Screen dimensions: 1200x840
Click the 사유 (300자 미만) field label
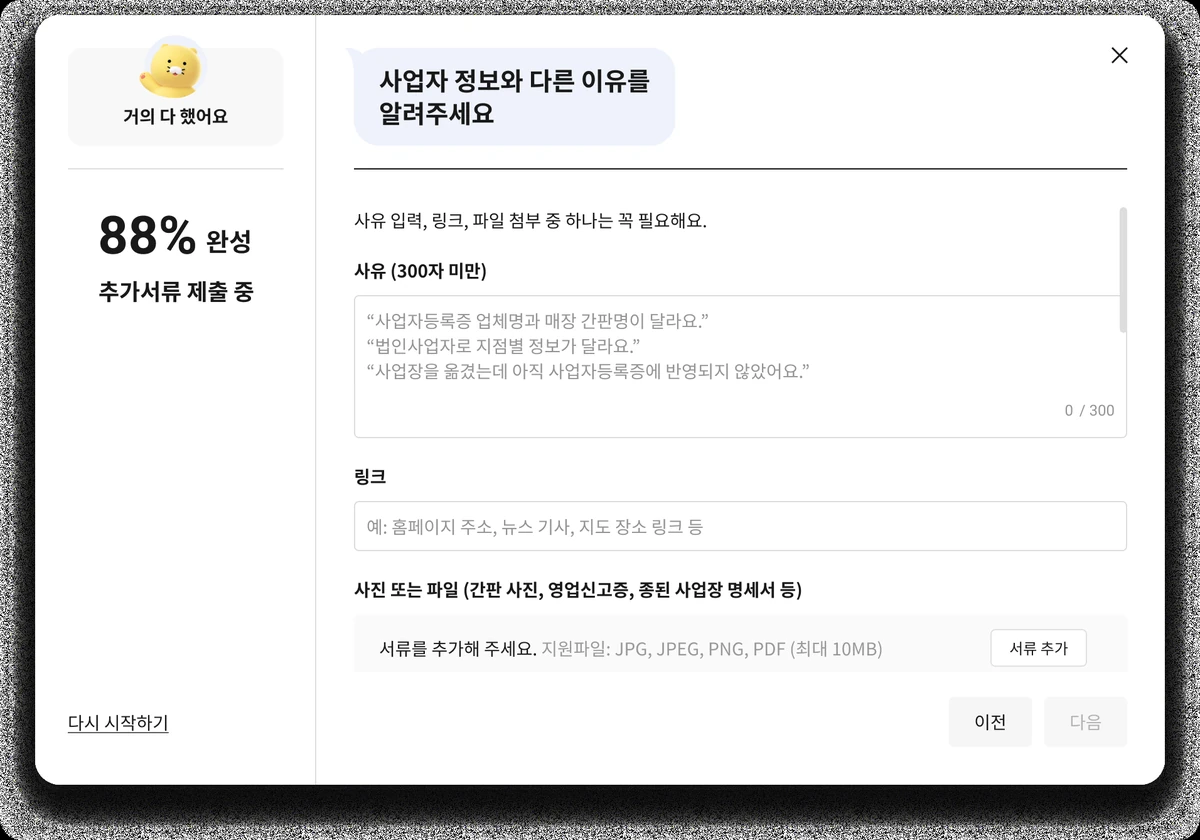pyautogui.click(x=420, y=271)
